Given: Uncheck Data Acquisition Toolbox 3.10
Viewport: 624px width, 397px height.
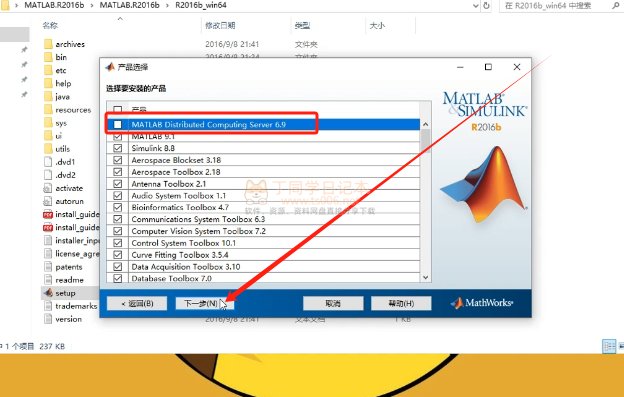Looking at the screenshot, I should click(117, 267).
